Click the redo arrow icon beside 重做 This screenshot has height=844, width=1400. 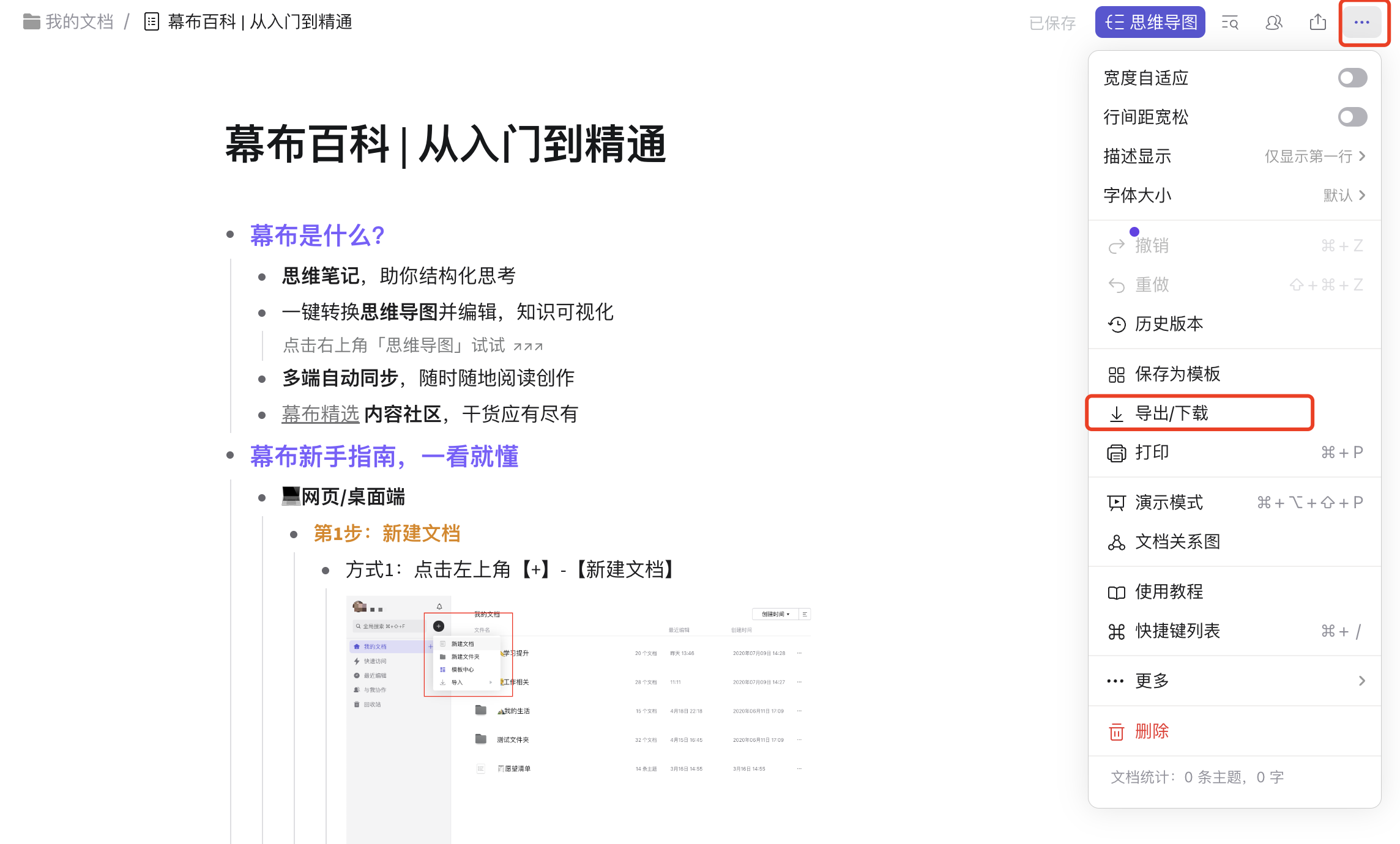(x=1117, y=285)
